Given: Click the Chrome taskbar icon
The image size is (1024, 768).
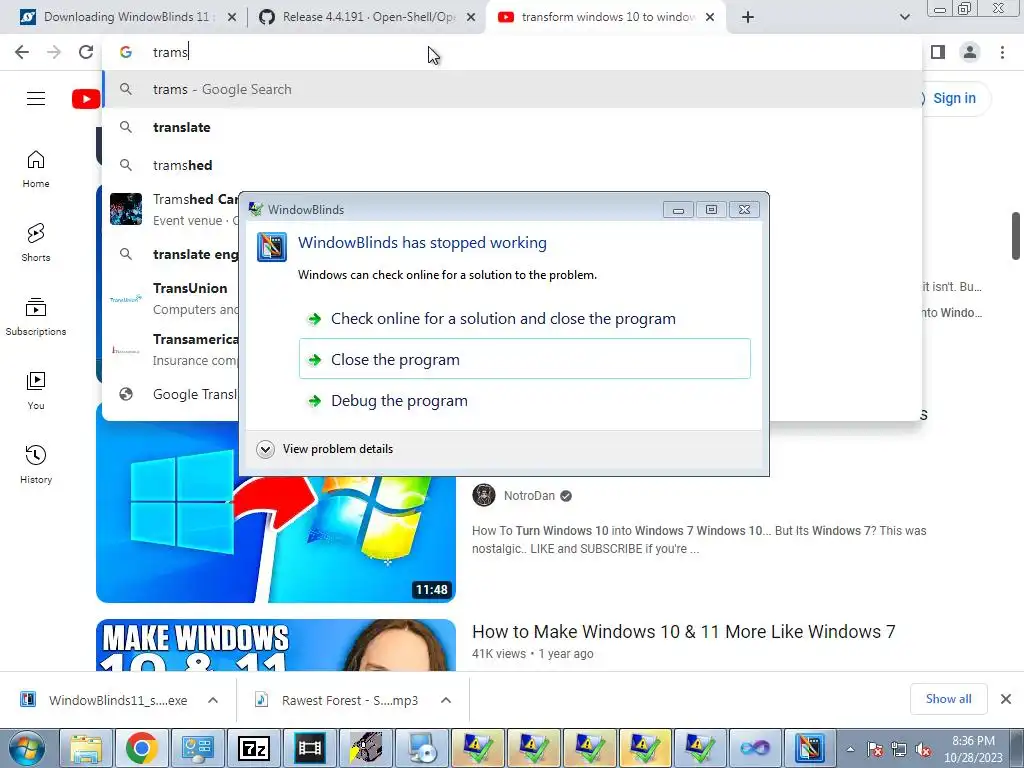Looking at the screenshot, I should (142, 748).
